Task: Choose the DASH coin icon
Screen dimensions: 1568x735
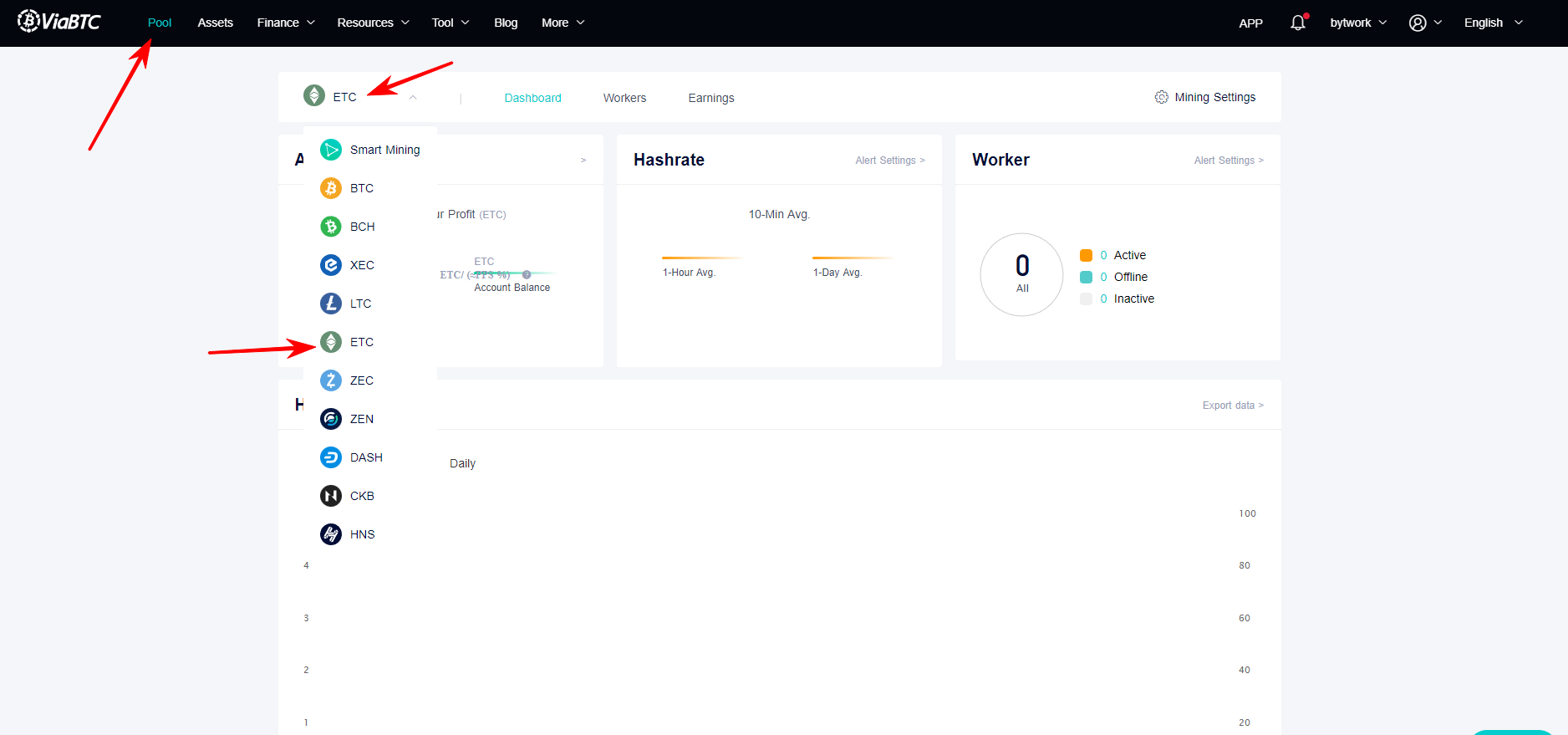Action: (x=331, y=457)
